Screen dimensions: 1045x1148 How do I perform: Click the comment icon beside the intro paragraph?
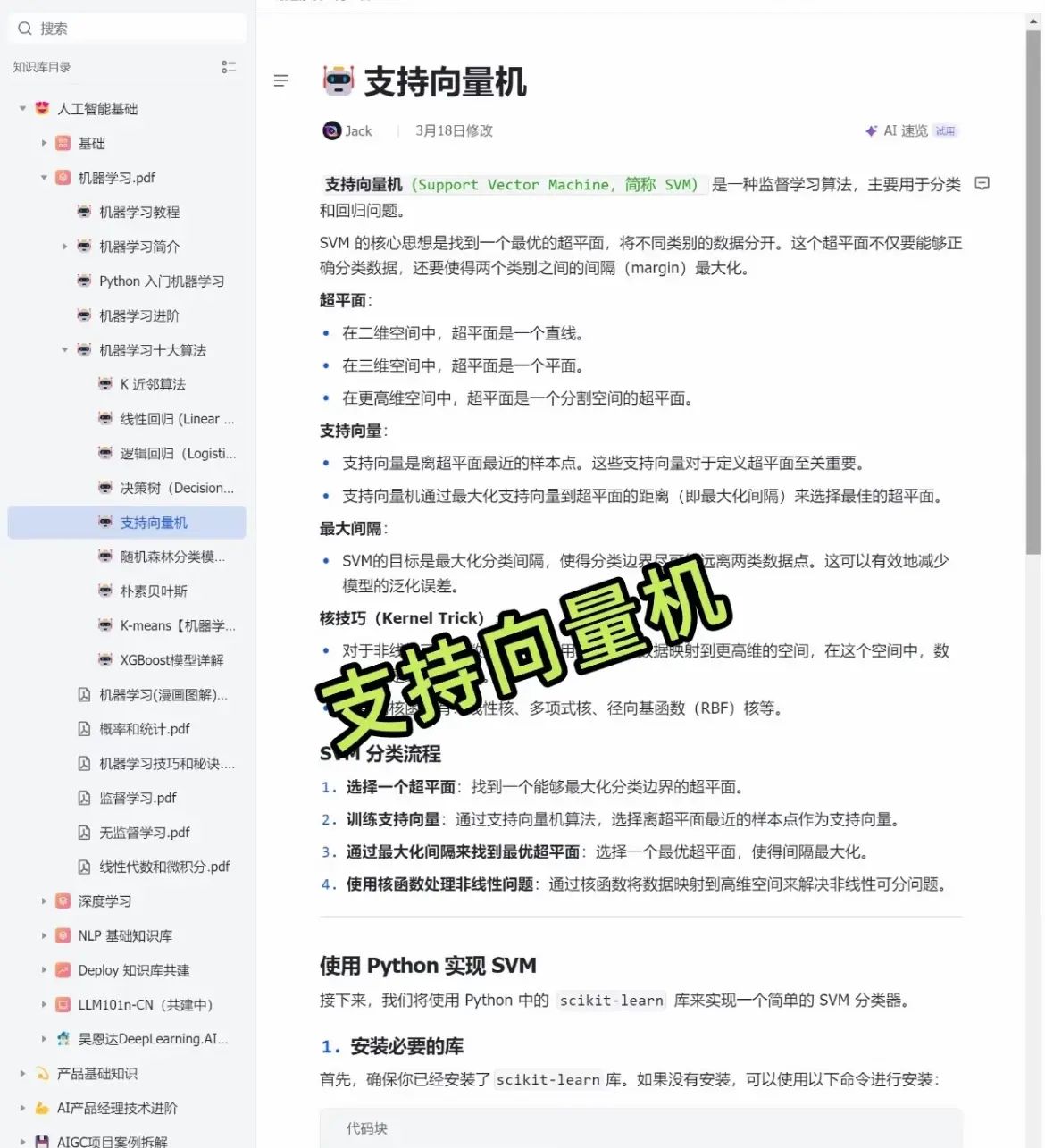pyautogui.click(x=982, y=183)
